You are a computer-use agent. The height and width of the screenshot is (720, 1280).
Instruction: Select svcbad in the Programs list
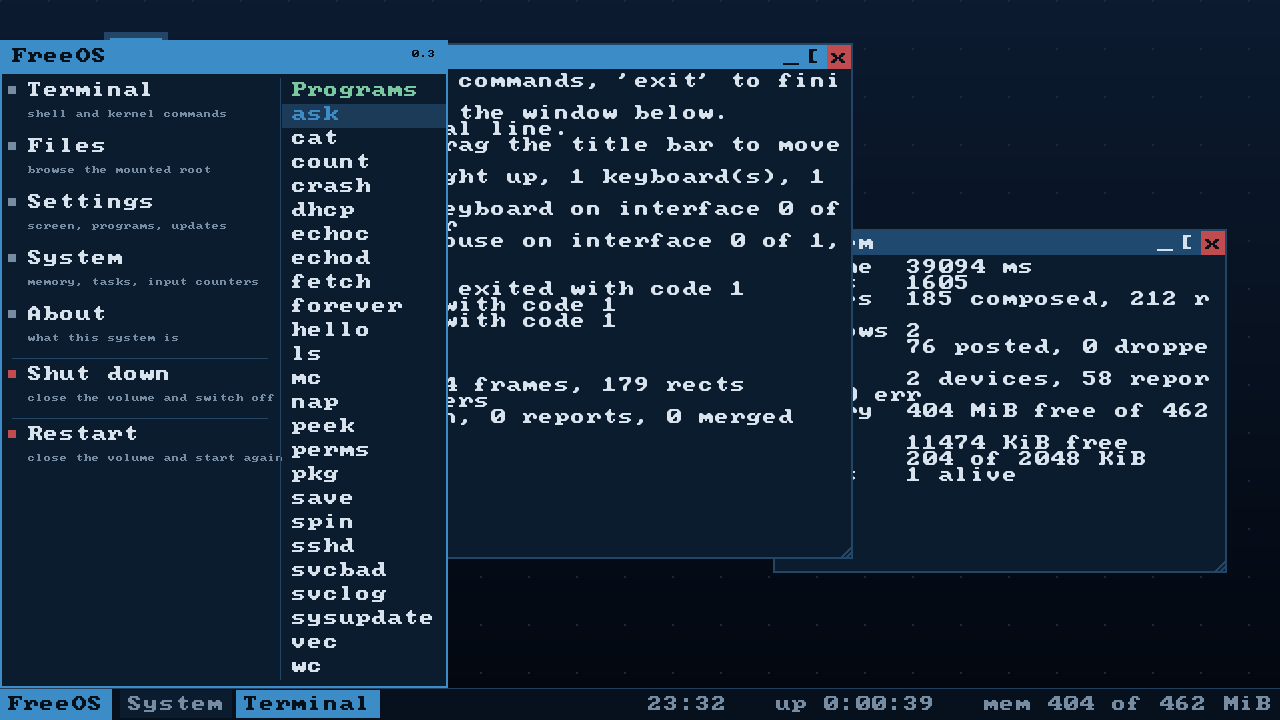(x=364, y=571)
